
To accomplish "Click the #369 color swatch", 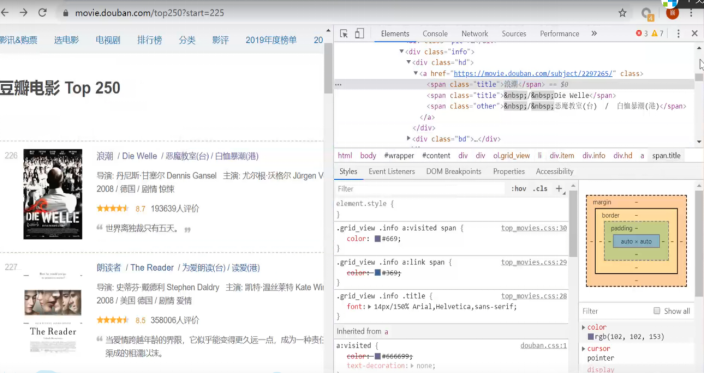I will coord(378,273).
